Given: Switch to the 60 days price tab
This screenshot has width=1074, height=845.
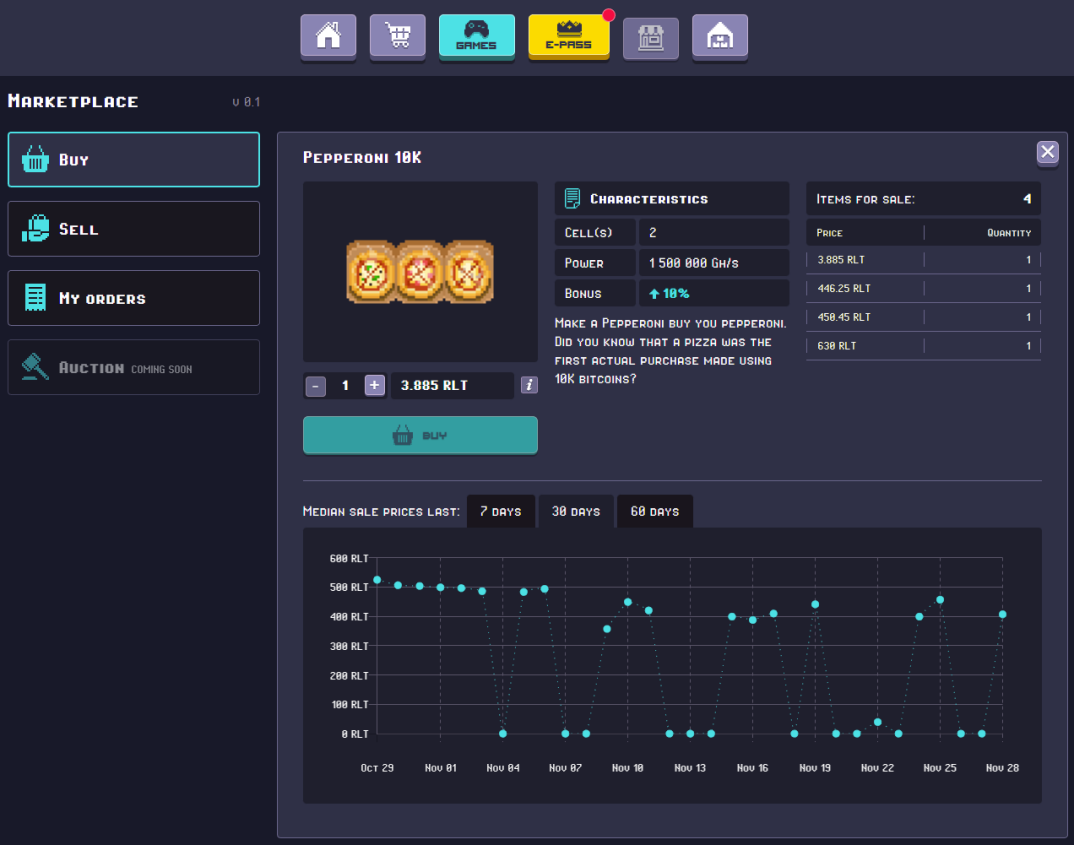Looking at the screenshot, I should [654, 511].
